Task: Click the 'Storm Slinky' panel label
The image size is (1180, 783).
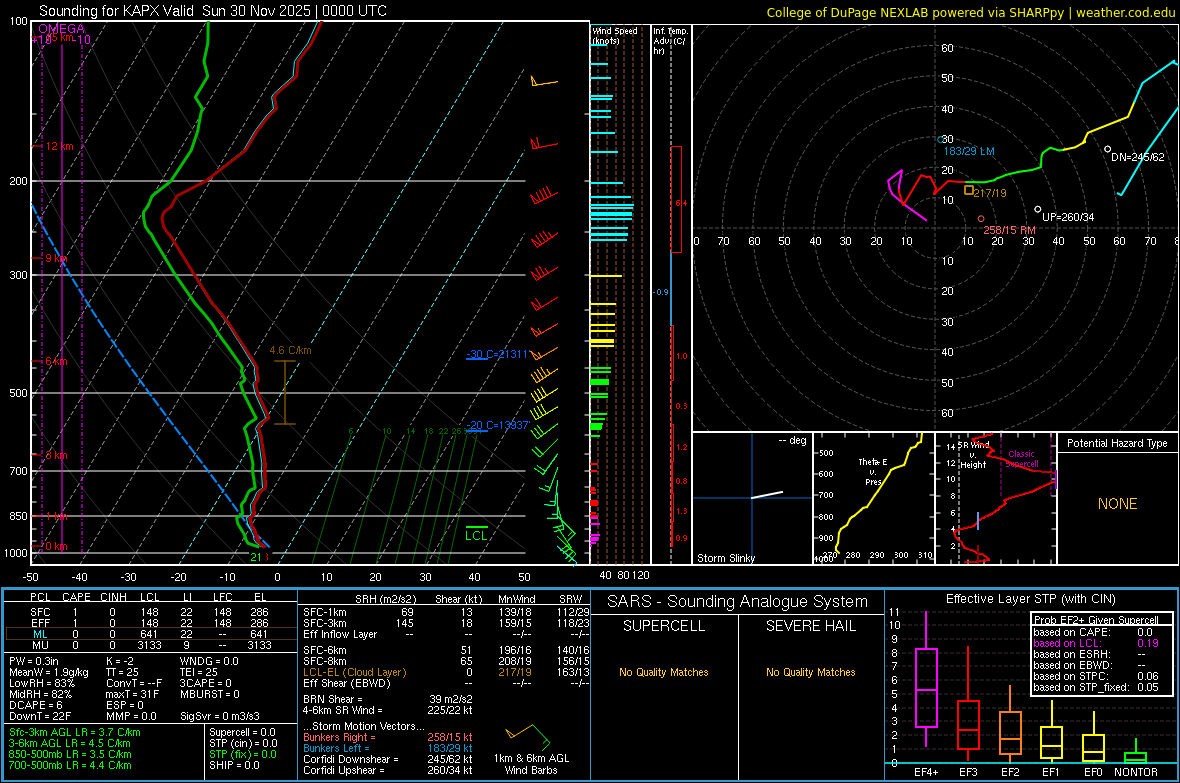Action: coord(725,558)
